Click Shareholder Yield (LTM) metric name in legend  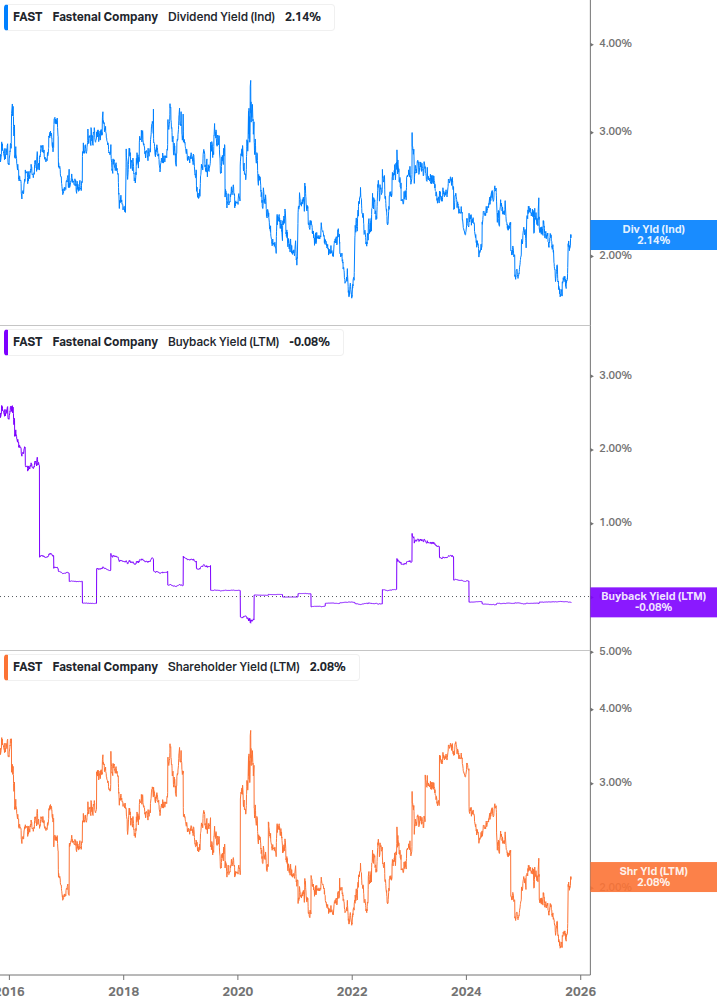[234, 667]
